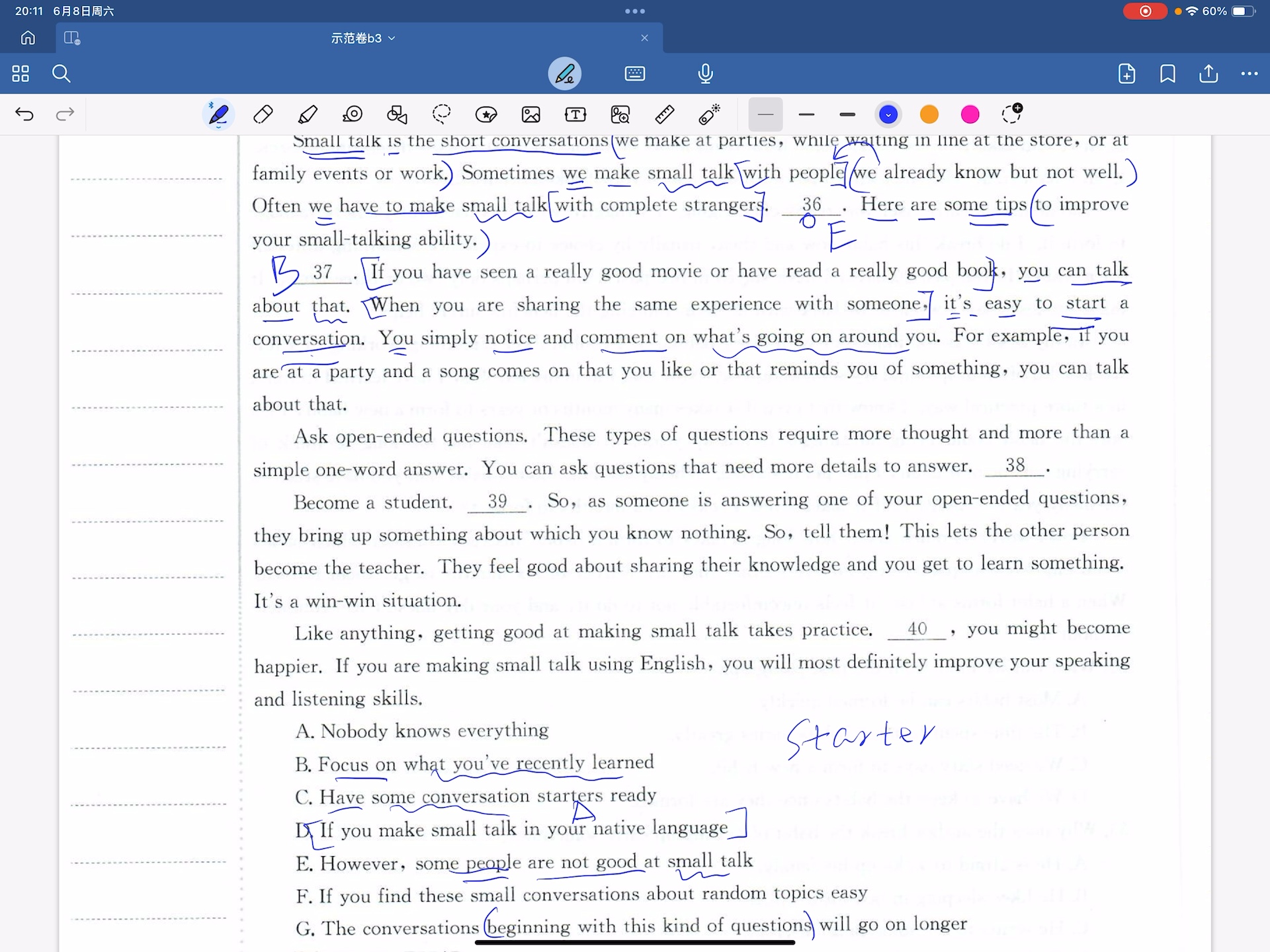Tap the blank numbered 38 in passage
This screenshot has height=952, width=1270.
click(x=1015, y=466)
